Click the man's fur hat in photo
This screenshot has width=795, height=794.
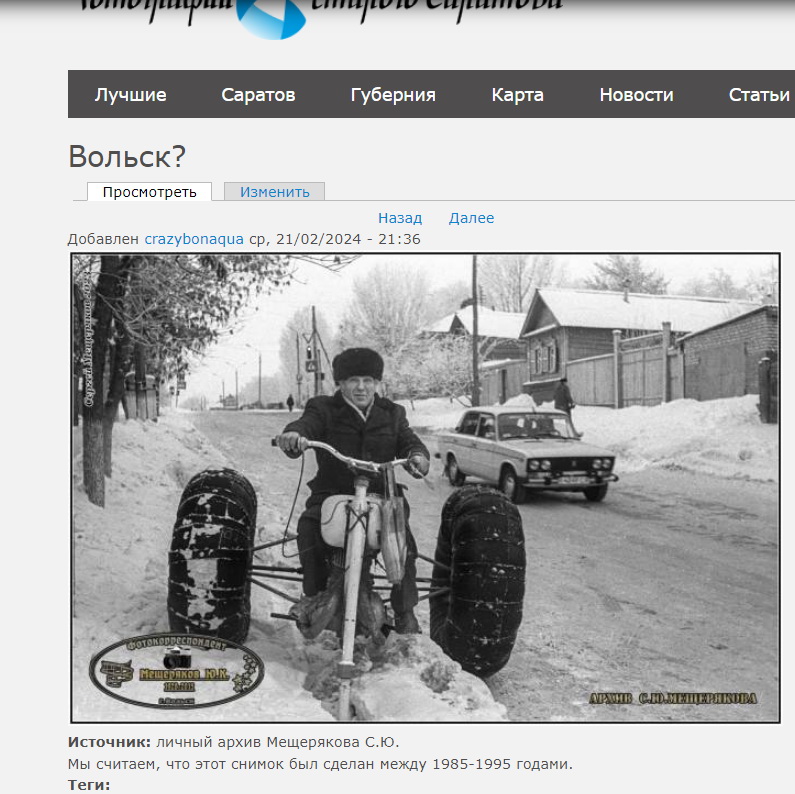click(x=358, y=364)
